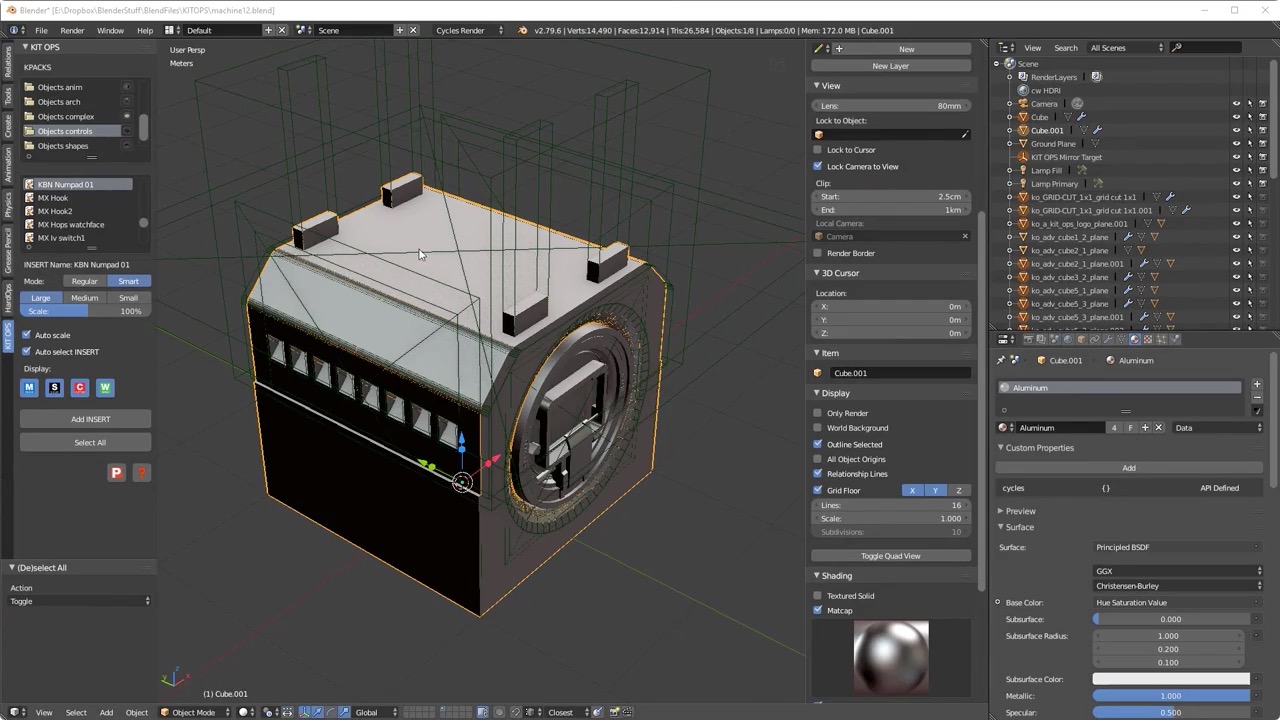The width and height of the screenshot is (1280, 720).
Task: Select the Camera item's lens icon in outliner
Action: (1077, 103)
